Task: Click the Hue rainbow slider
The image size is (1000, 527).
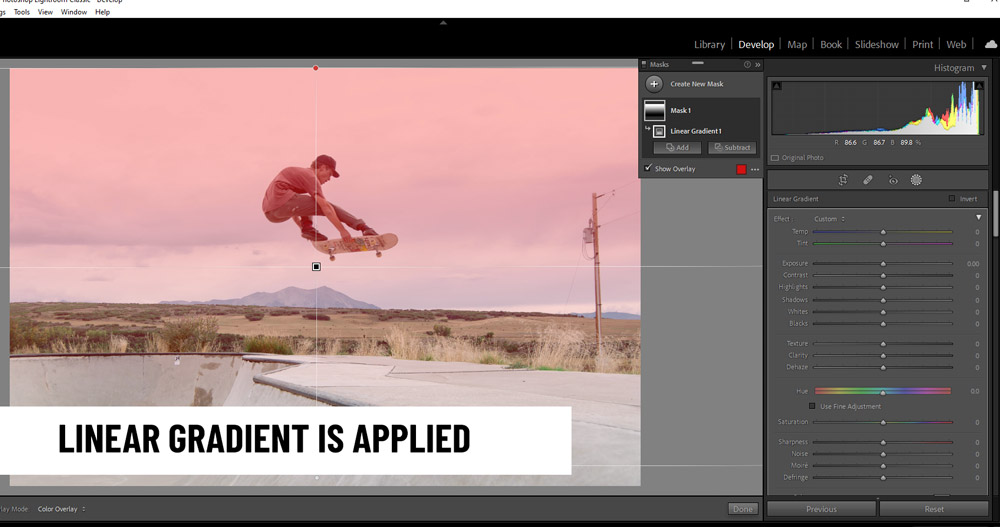Action: (x=883, y=391)
